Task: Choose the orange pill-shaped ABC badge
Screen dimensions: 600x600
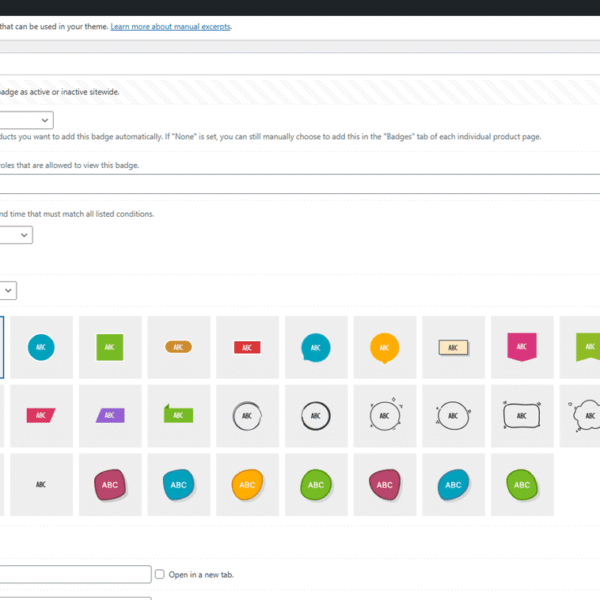Action: (178, 347)
